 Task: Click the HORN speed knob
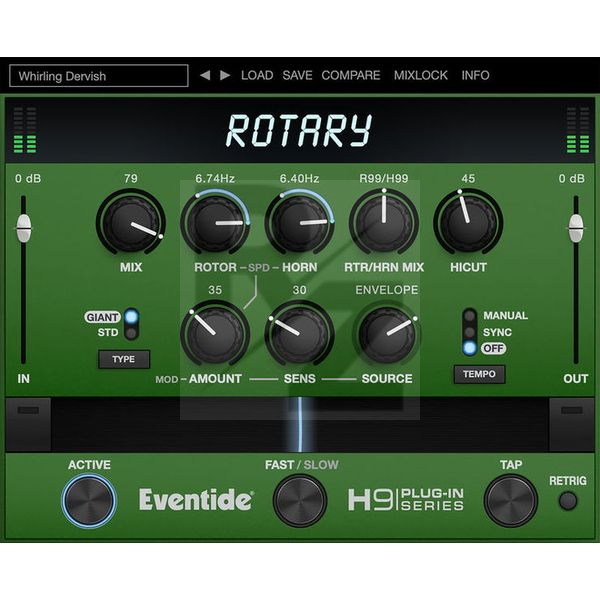coord(300,223)
